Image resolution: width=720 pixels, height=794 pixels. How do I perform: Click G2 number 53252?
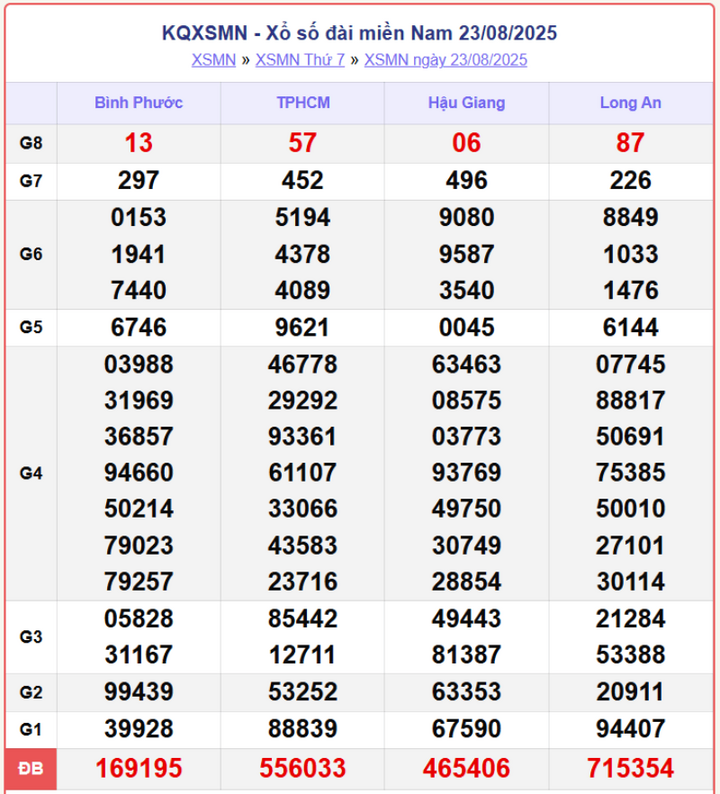coord(303,692)
